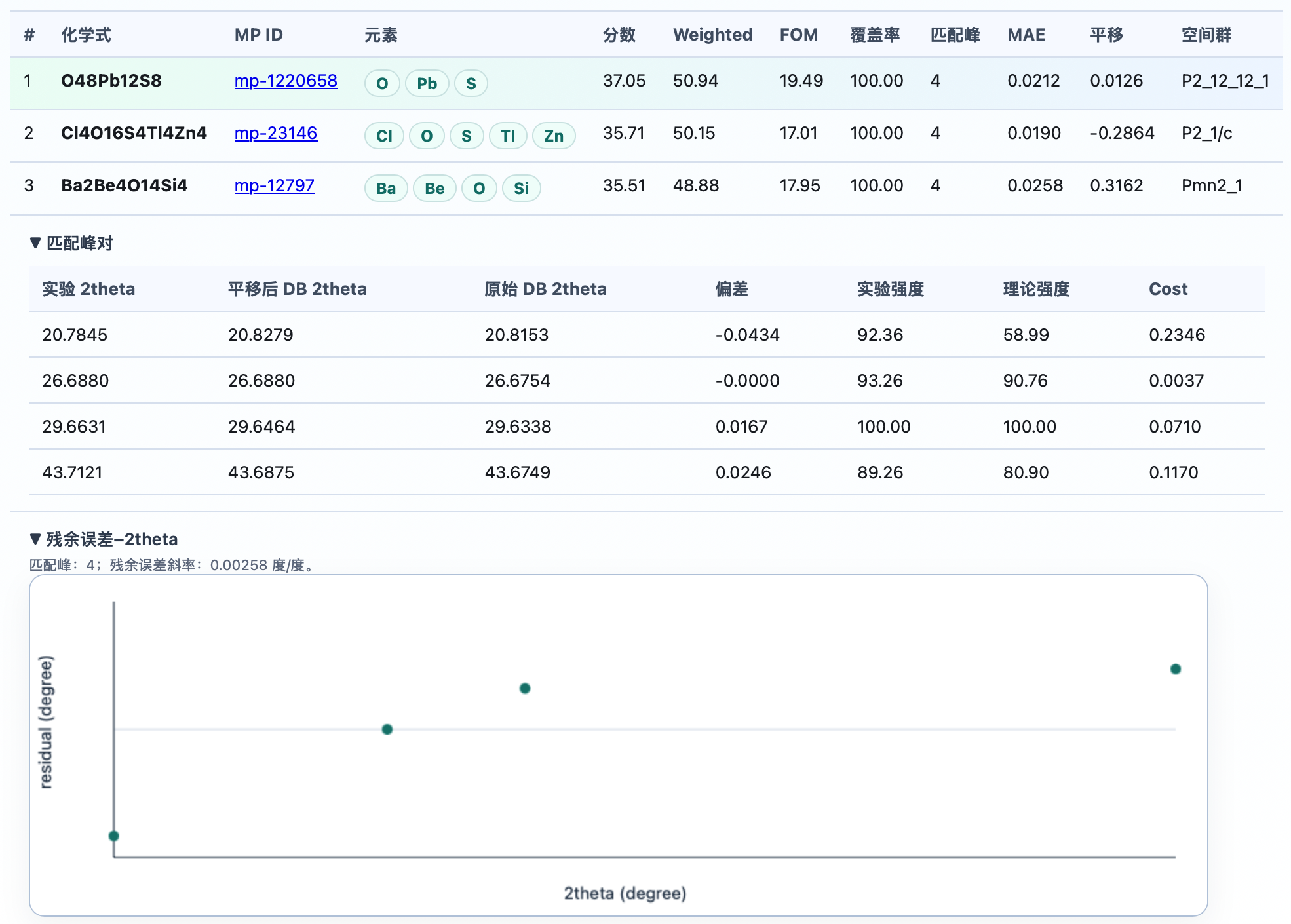Click the -0.0434 deviation value
The width and height of the screenshot is (1291, 924).
tap(747, 335)
